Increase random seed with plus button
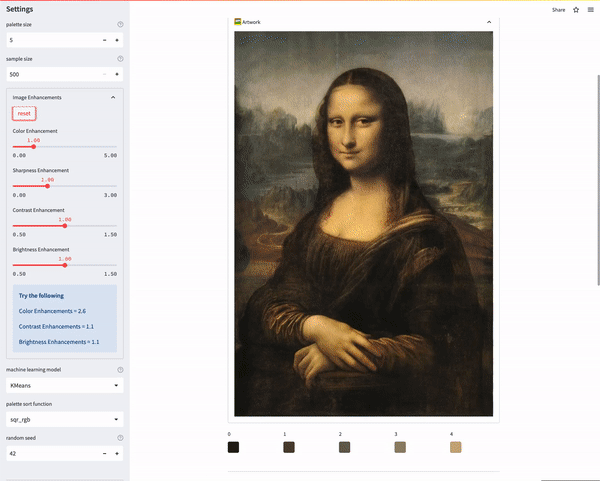Image resolution: width=600 pixels, height=481 pixels. pyautogui.click(x=117, y=453)
